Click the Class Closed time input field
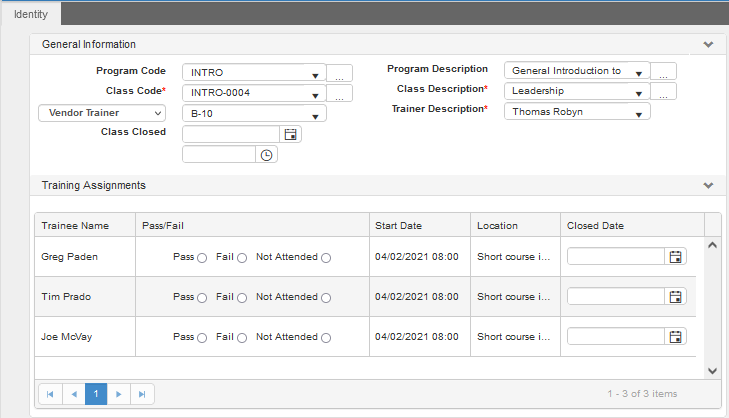729x418 pixels. pyautogui.click(x=219, y=155)
